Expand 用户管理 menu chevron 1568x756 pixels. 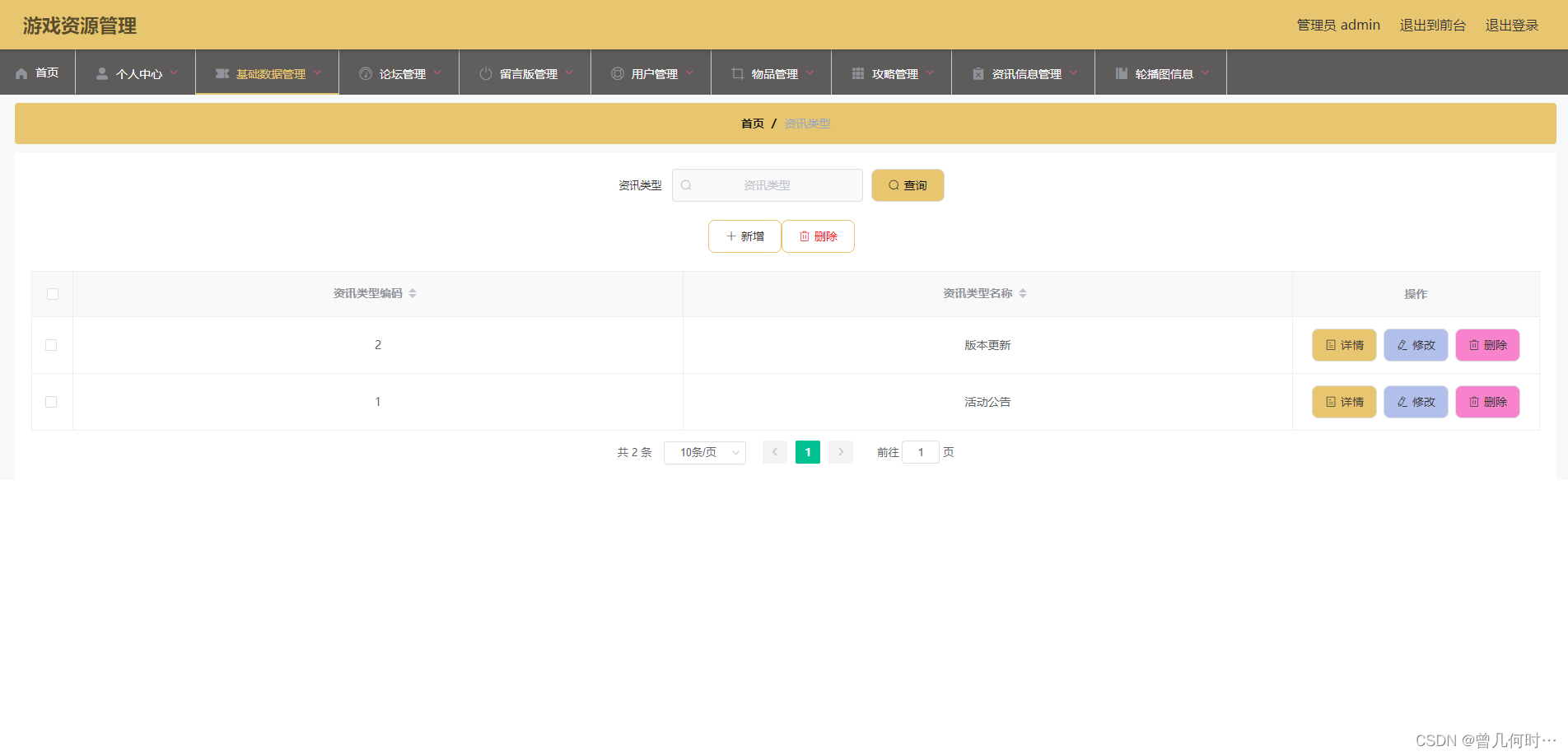click(x=689, y=72)
